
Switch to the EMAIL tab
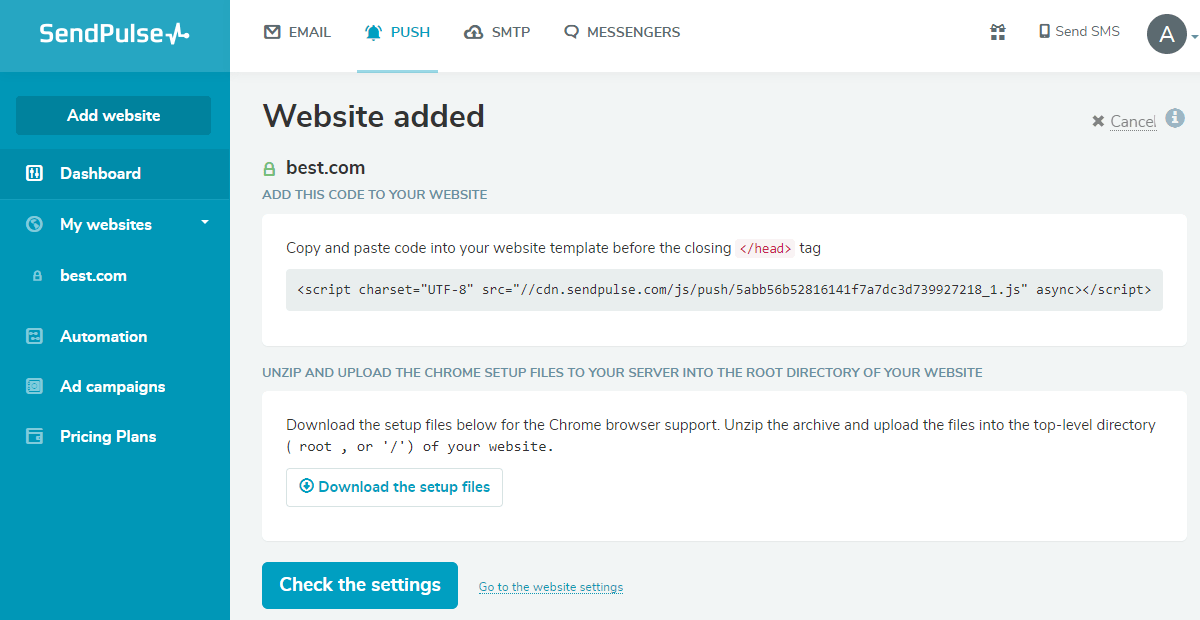[x=297, y=32]
